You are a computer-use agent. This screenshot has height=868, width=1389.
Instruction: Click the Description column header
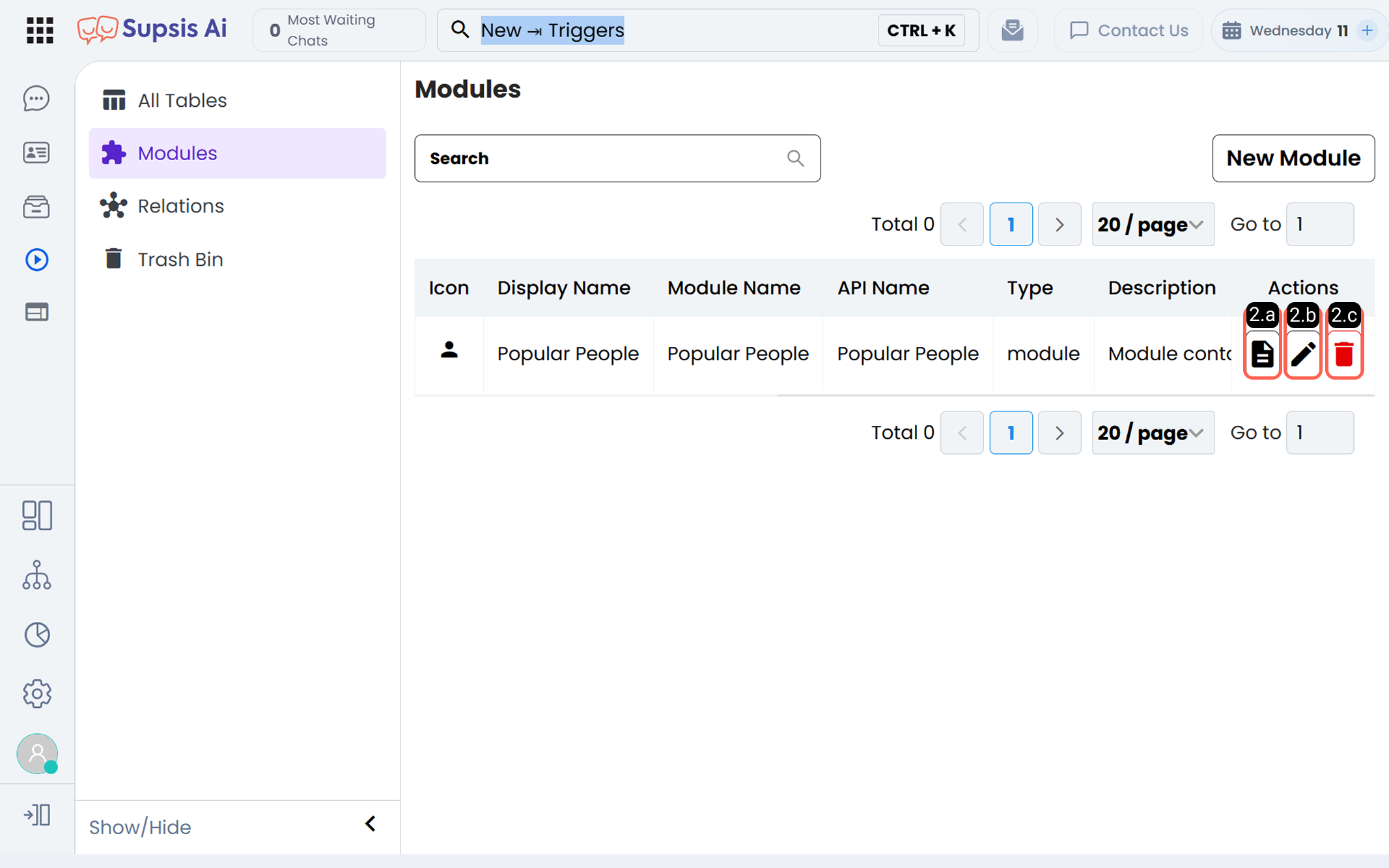click(x=1162, y=288)
